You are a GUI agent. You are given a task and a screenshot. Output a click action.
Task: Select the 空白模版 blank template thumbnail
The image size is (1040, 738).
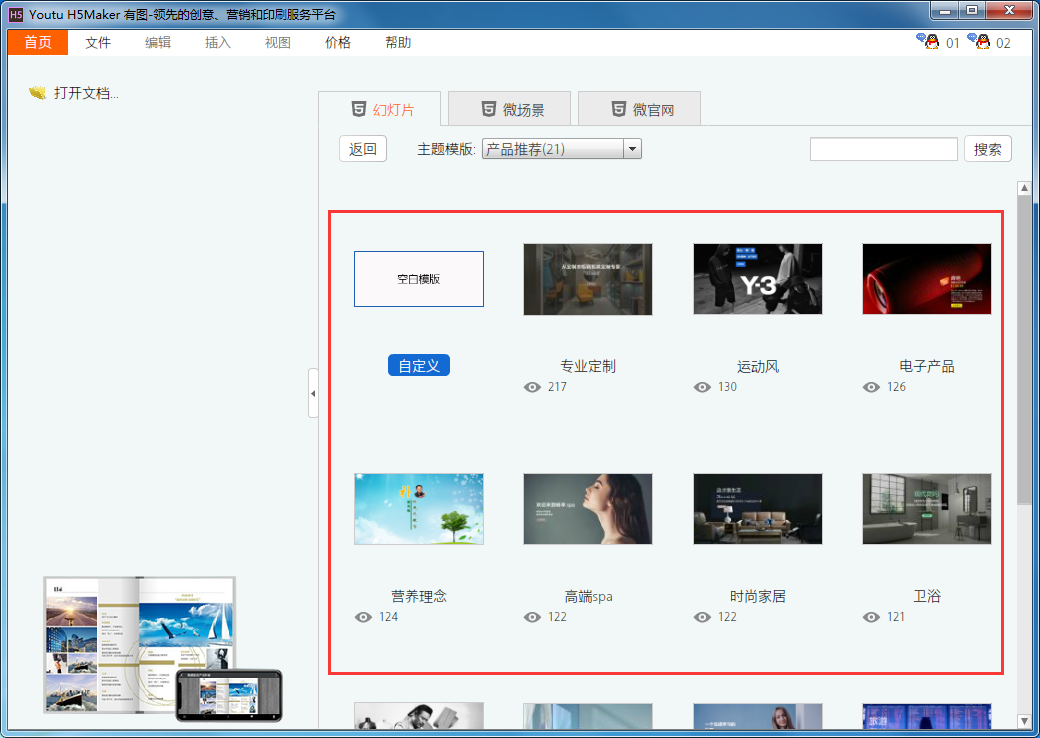pos(419,279)
